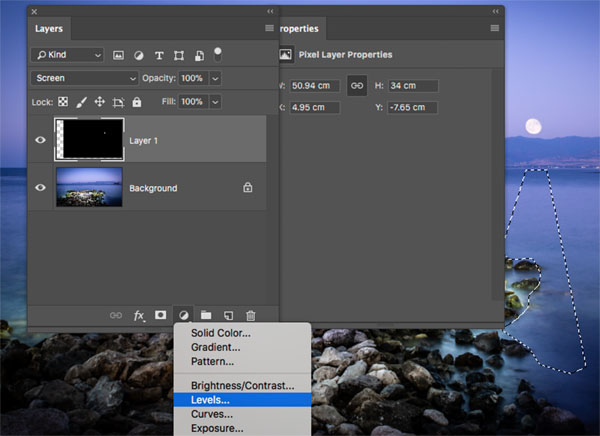Image resolution: width=600 pixels, height=436 pixels.
Task: Add a layer mask
Action: pos(160,315)
